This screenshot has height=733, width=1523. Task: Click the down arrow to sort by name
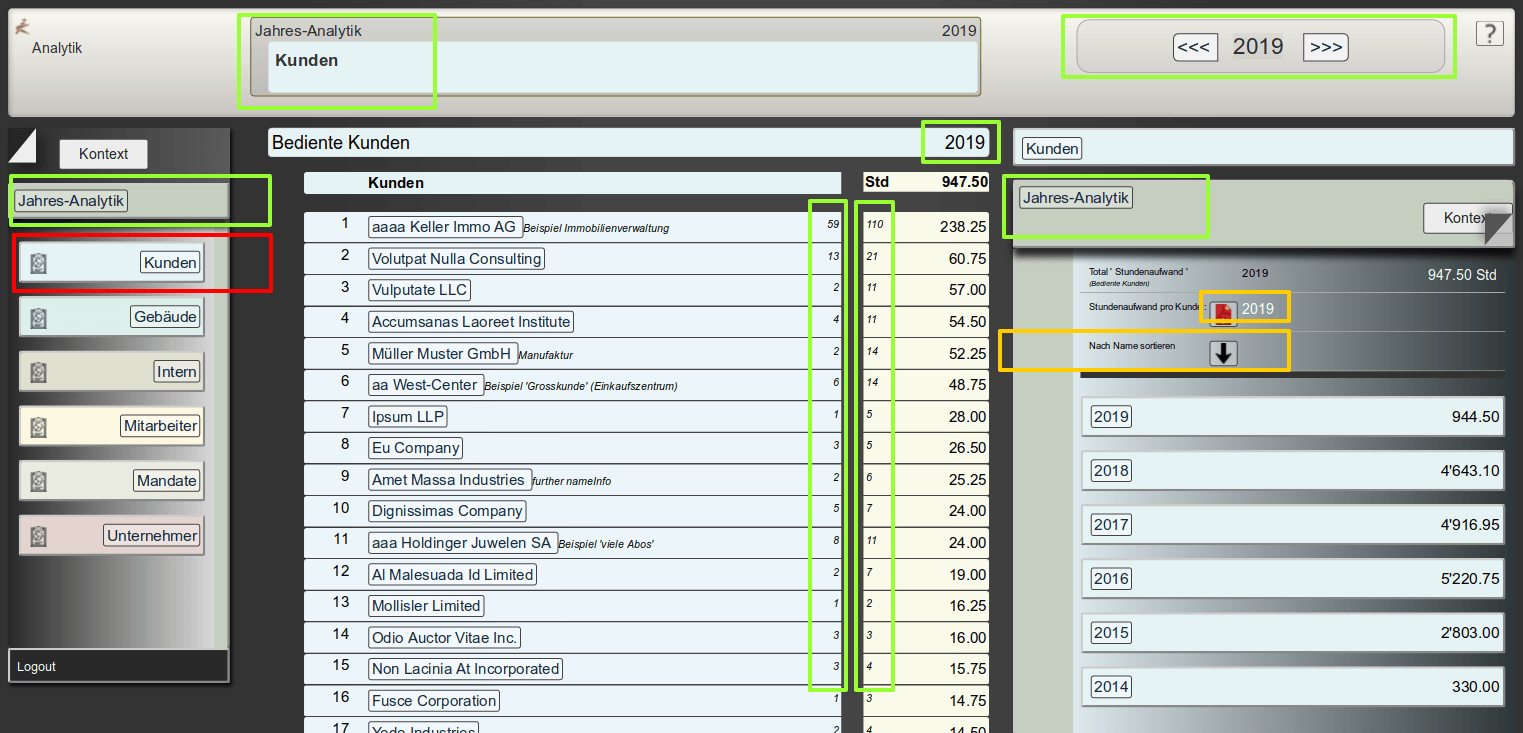[x=1223, y=353]
